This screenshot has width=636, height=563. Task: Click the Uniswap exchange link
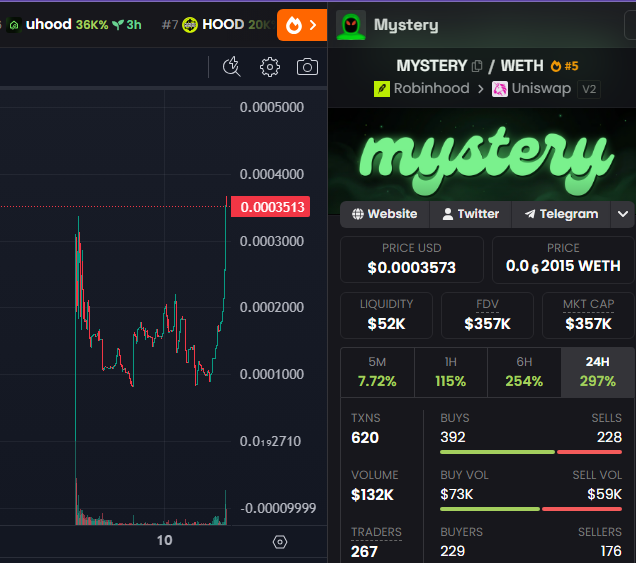531,89
